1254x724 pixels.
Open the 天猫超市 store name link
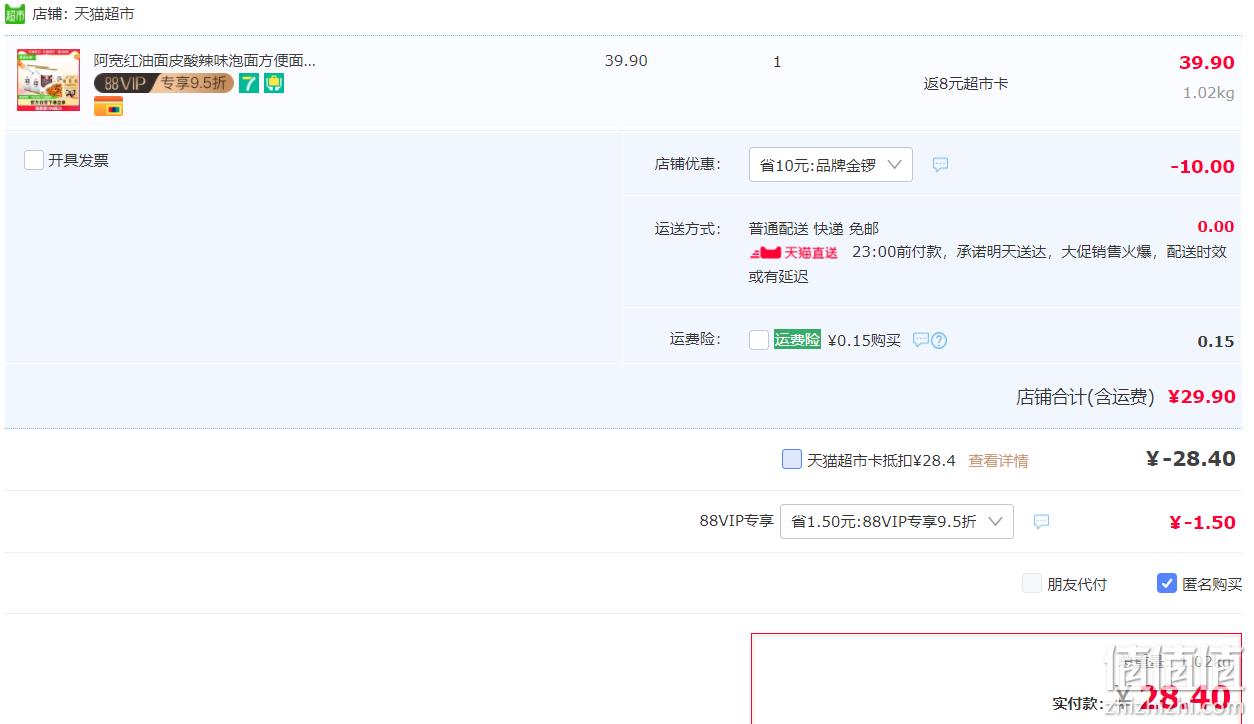tap(104, 14)
